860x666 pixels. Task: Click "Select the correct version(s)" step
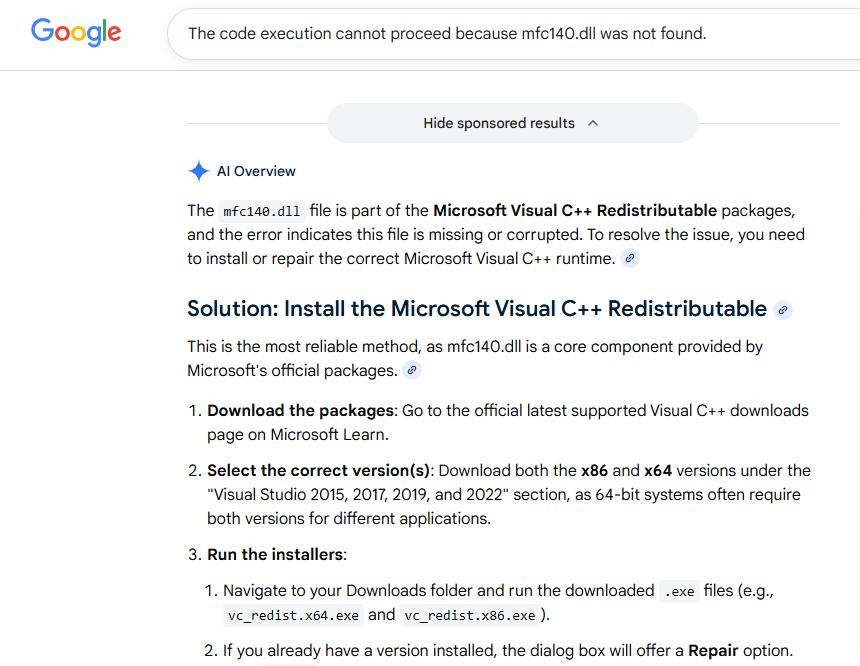point(318,470)
